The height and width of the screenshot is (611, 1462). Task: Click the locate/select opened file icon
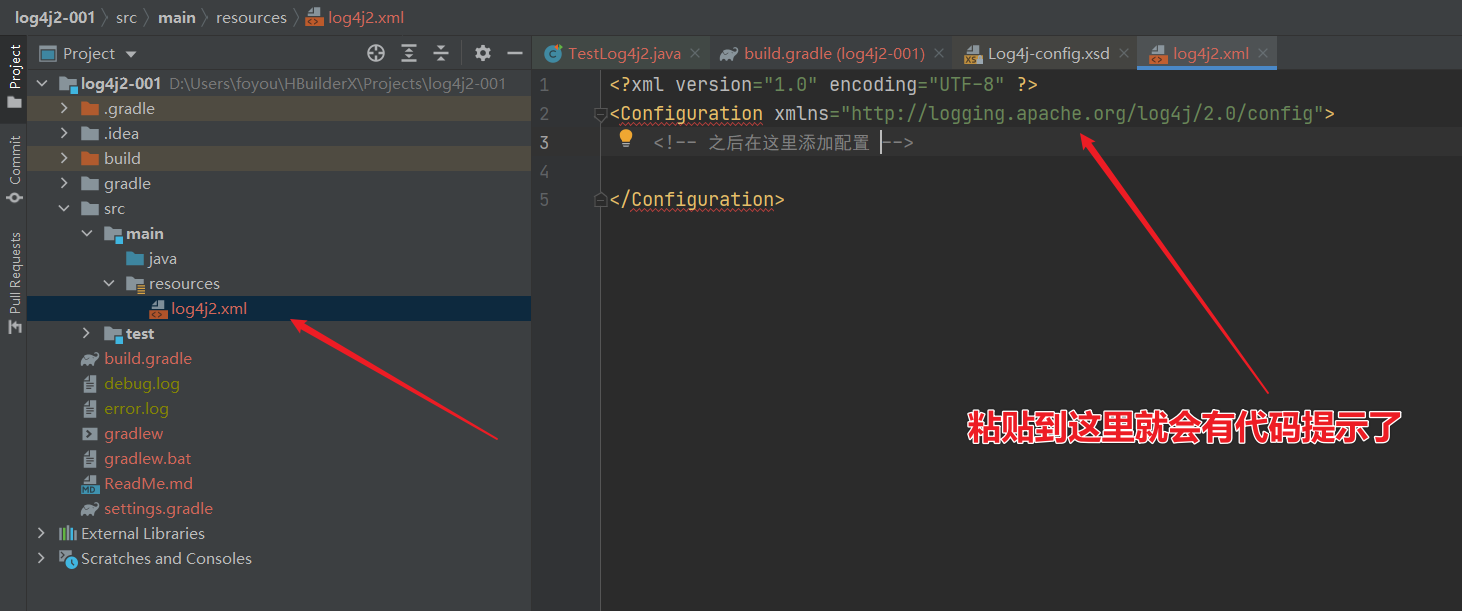click(376, 53)
